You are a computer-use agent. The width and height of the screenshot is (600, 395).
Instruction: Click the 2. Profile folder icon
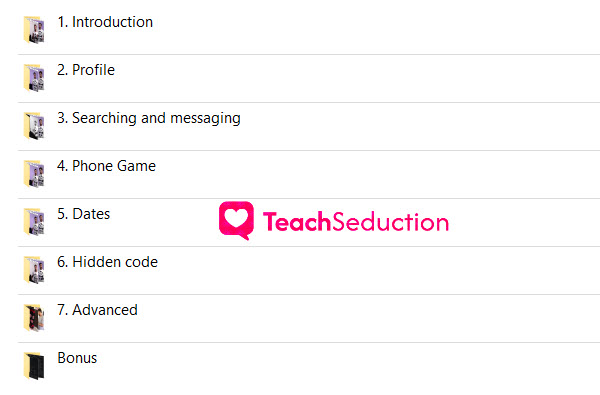(x=34, y=78)
